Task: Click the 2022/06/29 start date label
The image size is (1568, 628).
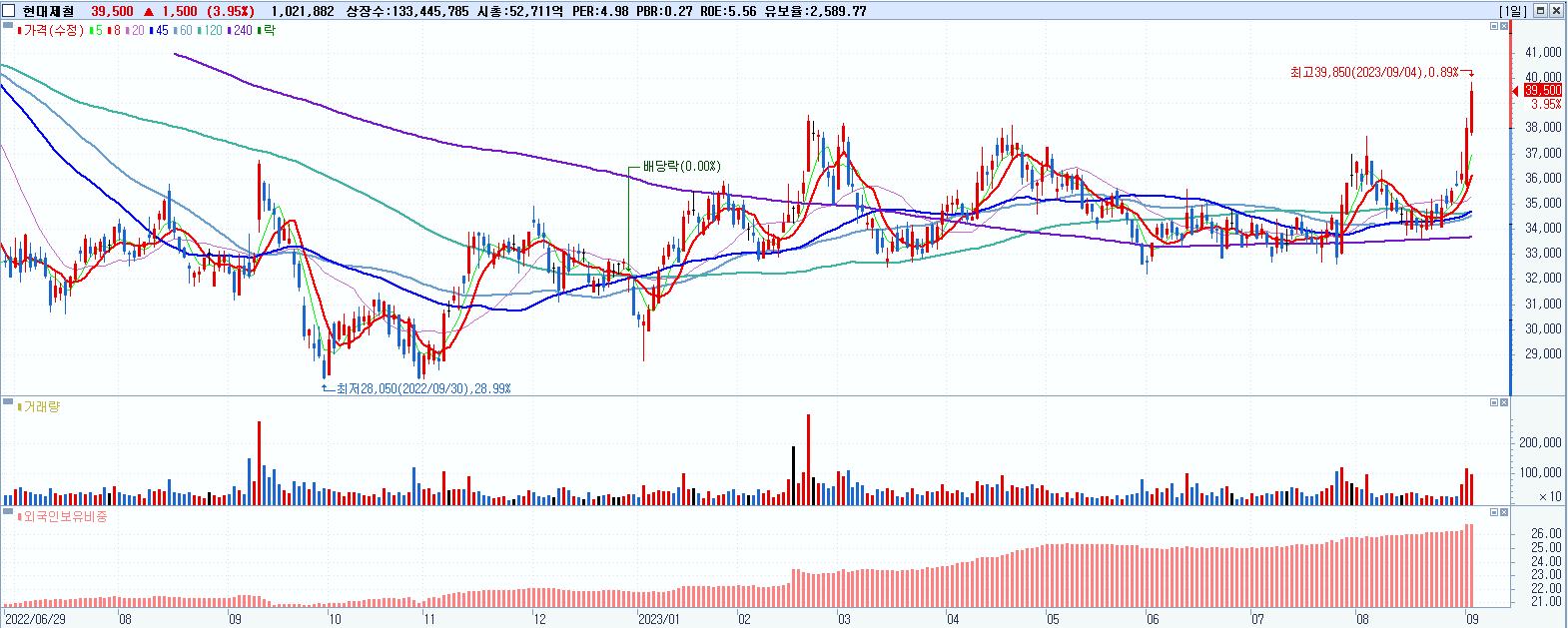Action: (34, 619)
